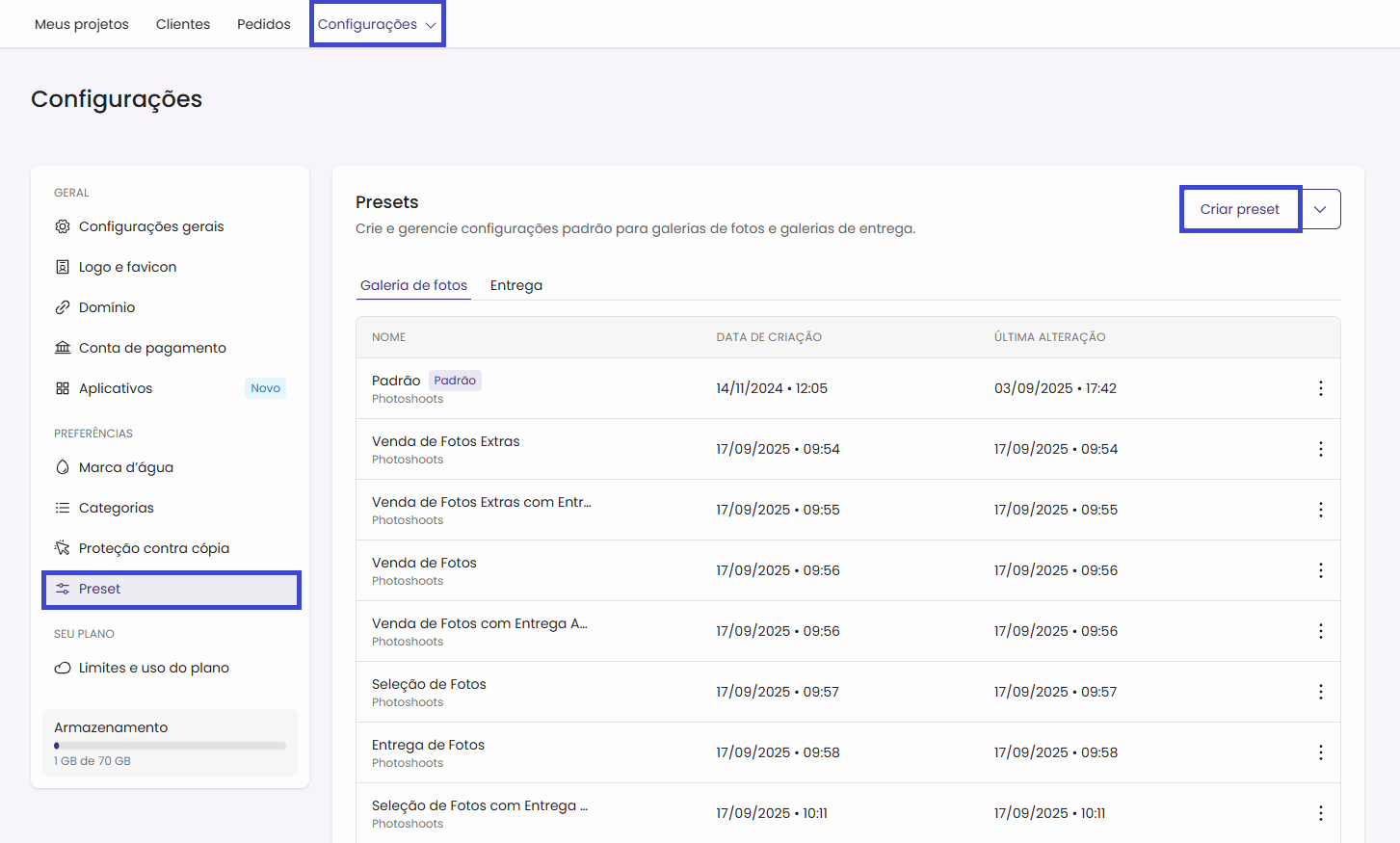Switch to the Entrega tab
The image size is (1400, 843).
515,285
